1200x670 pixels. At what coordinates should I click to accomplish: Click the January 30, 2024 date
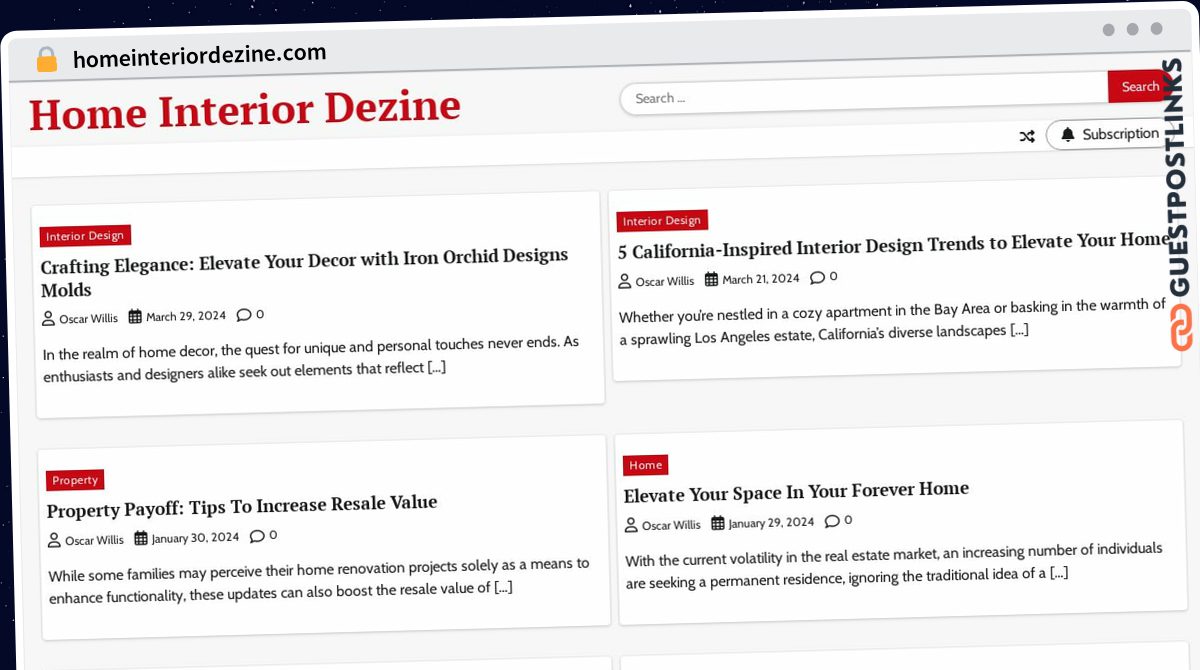click(195, 538)
